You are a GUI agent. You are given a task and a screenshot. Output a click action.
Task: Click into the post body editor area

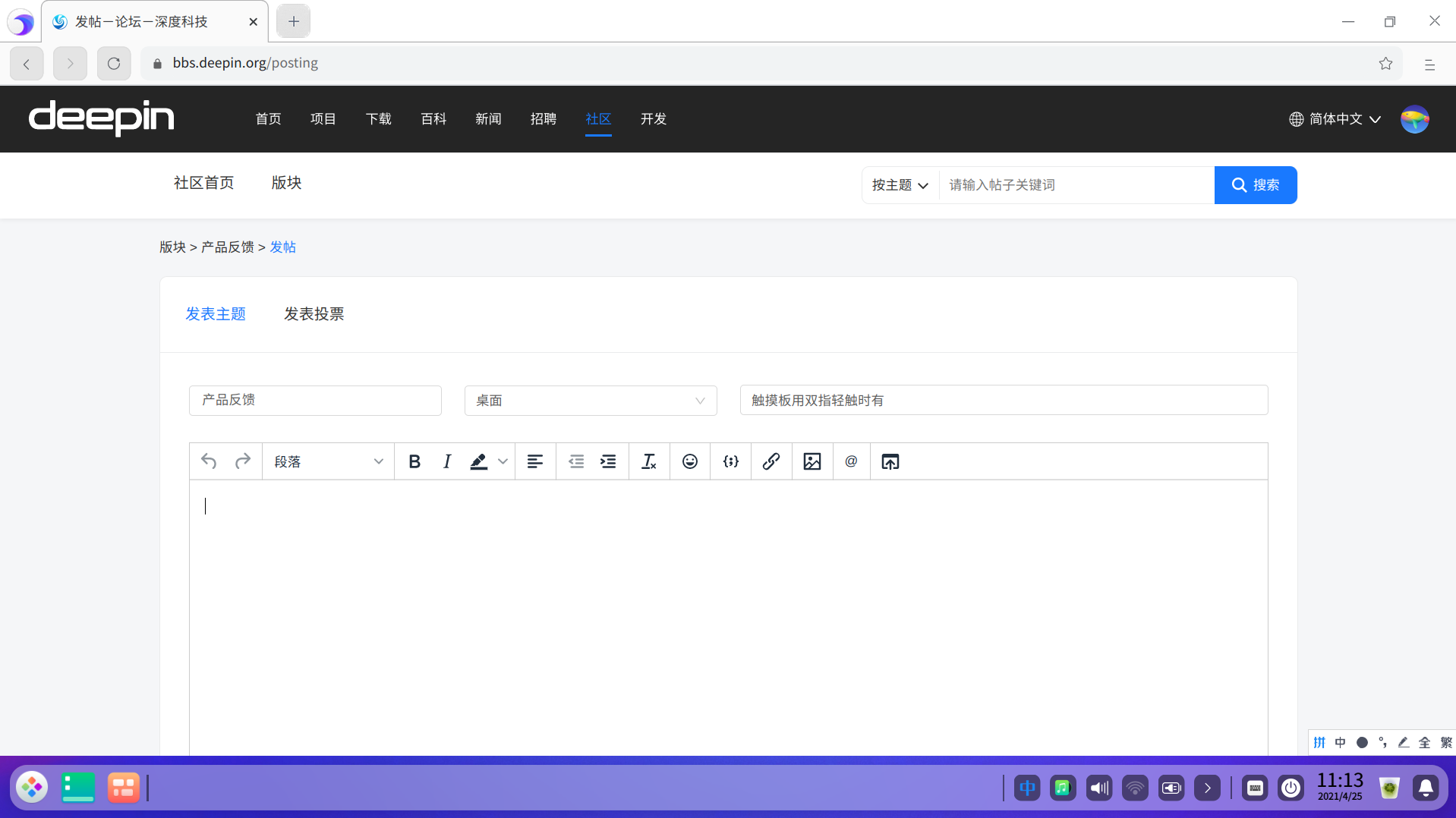tap(728, 617)
